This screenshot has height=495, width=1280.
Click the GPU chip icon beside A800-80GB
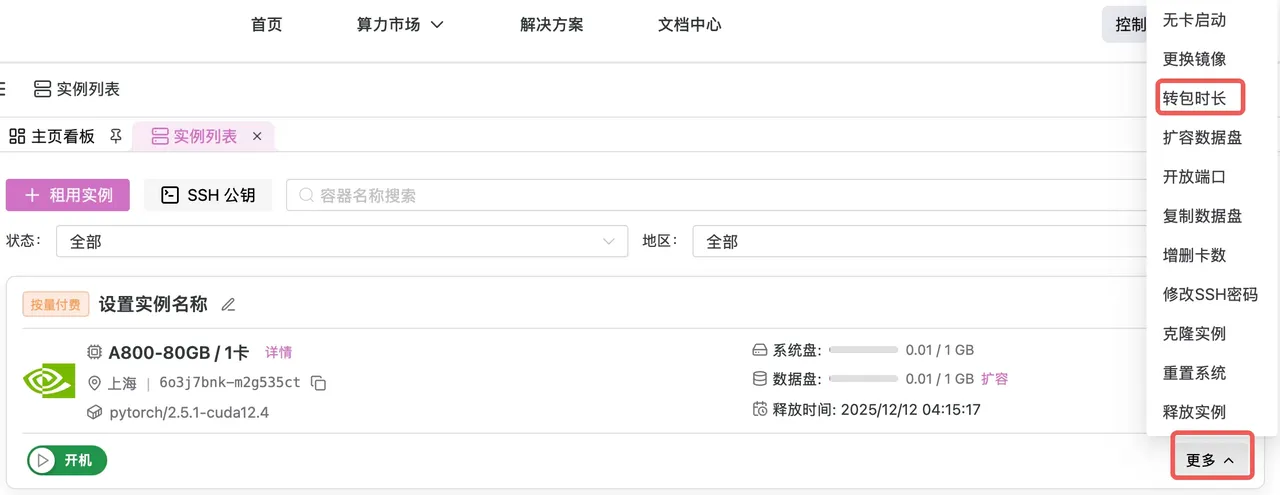click(95, 352)
